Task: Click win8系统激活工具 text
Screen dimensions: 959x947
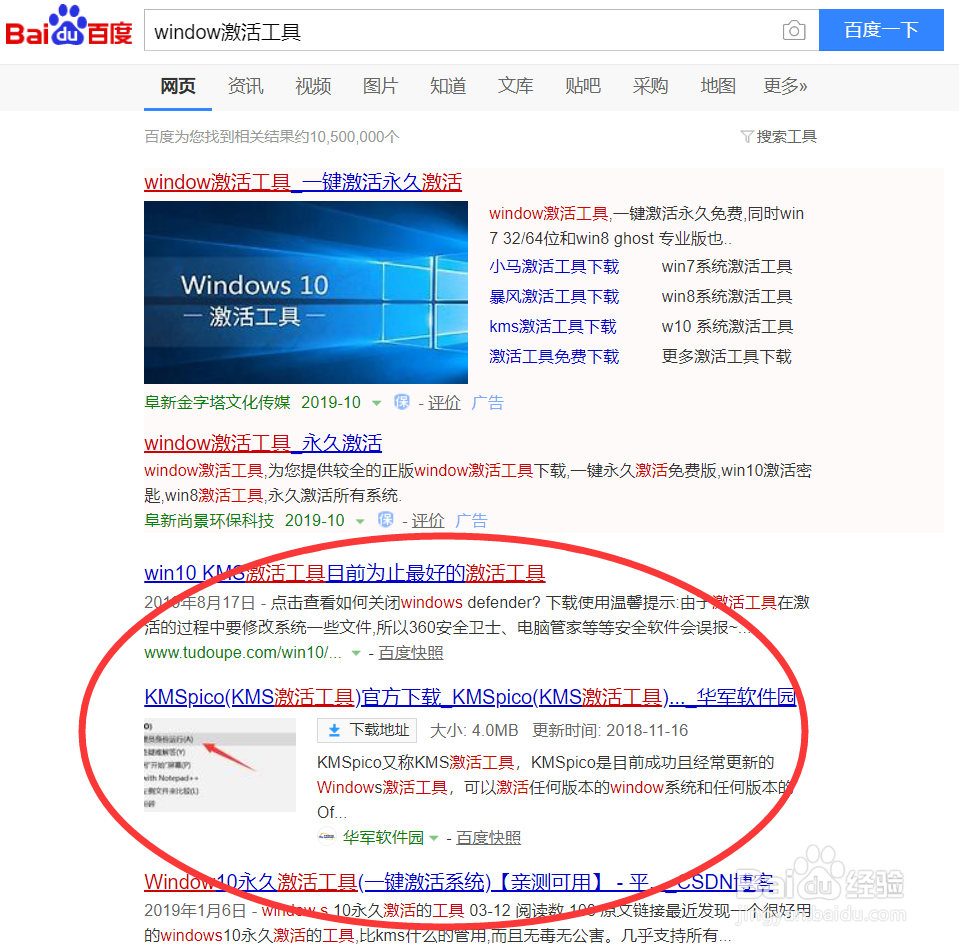Action: [x=727, y=297]
